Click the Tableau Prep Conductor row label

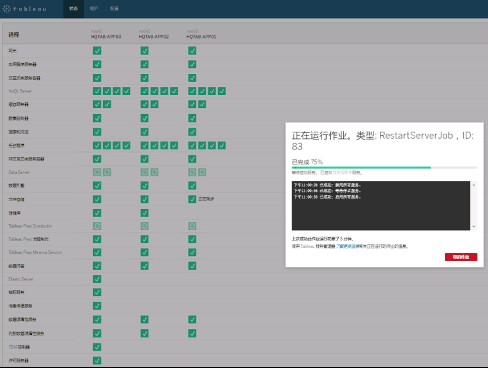30,226
